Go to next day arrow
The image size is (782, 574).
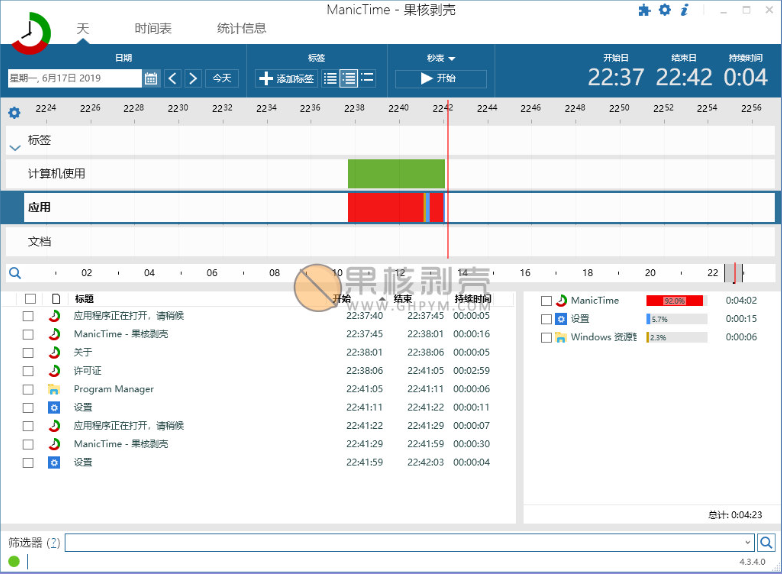coord(193,78)
